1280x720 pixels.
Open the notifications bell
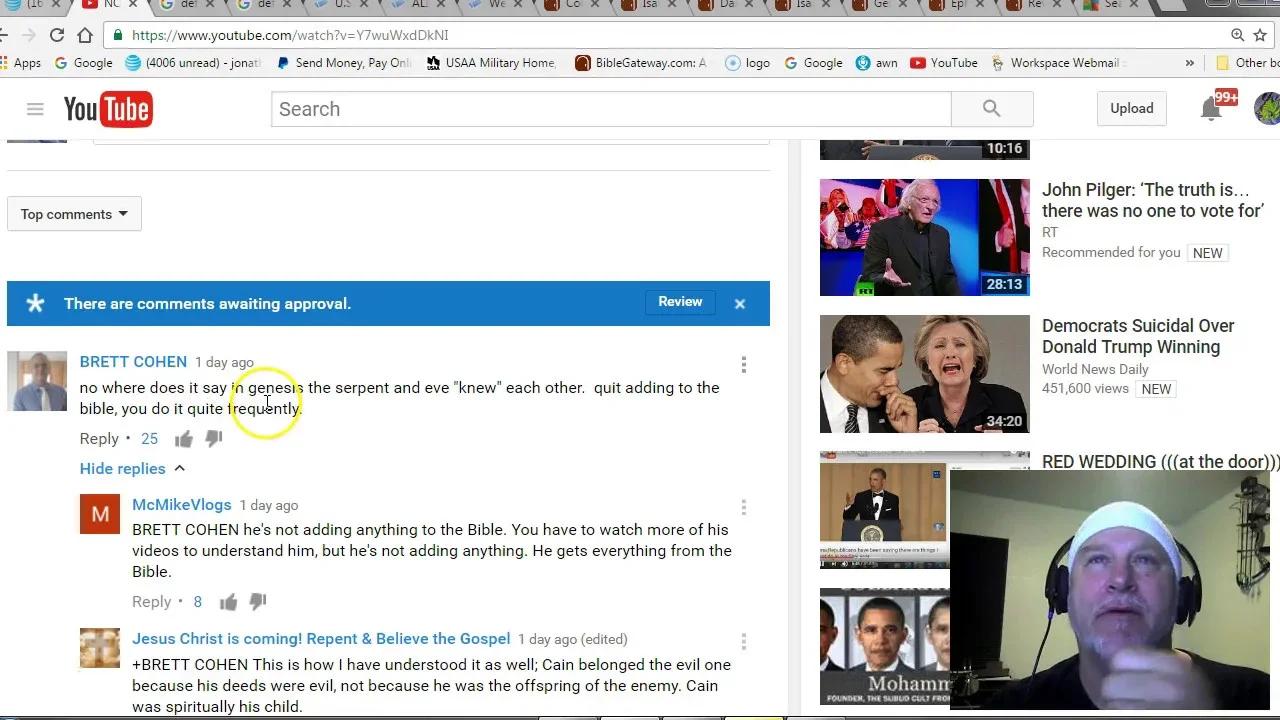(x=1211, y=109)
